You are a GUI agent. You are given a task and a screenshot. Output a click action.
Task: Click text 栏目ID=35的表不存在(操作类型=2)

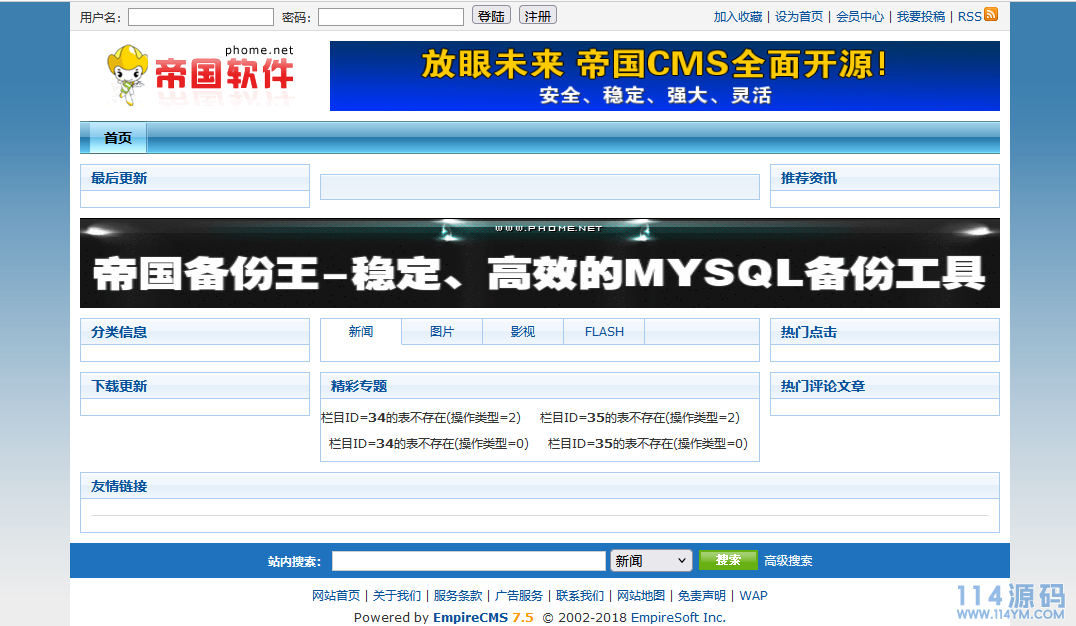[640, 417]
